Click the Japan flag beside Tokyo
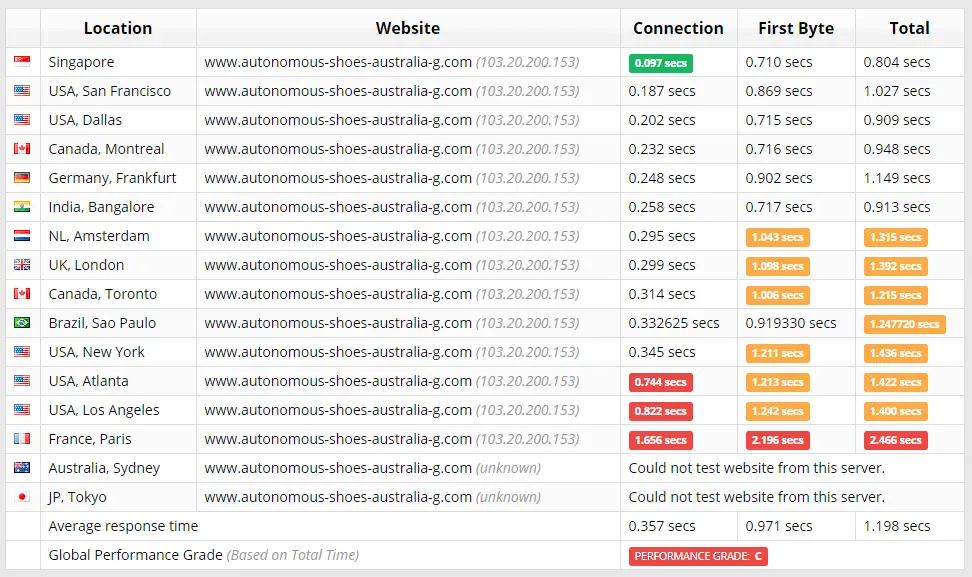This screenshot has height=577, width=972. pos(22,497)
